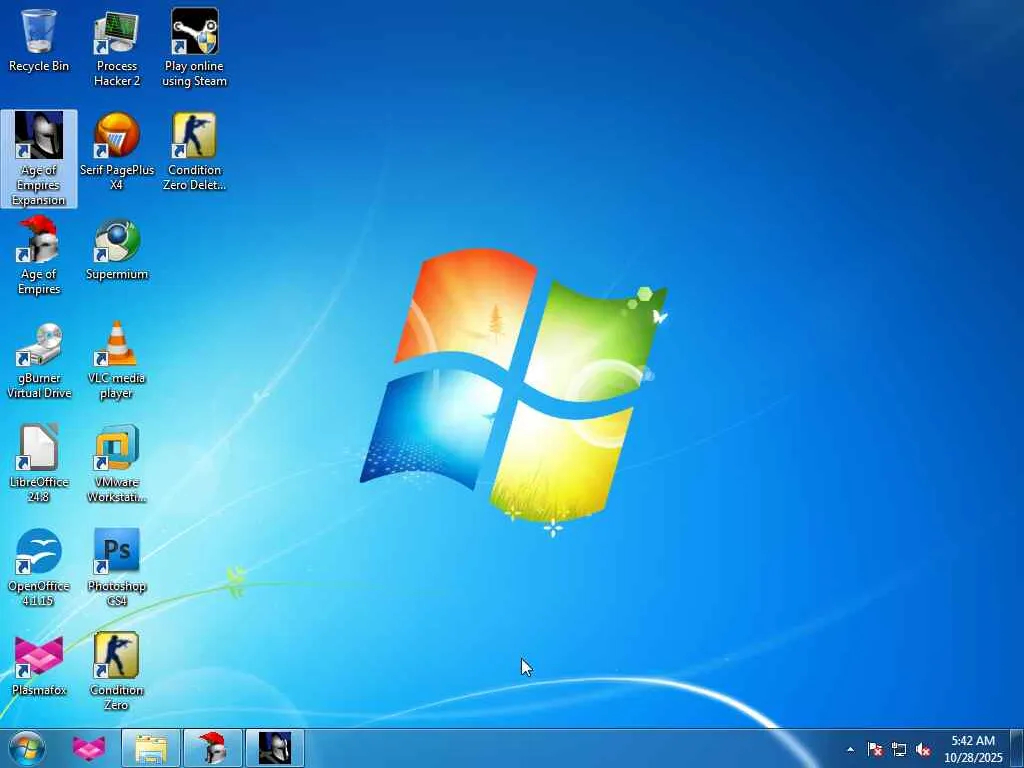Select the Supermium browser shortcut
This screenshot has width=1024, height=768.
(117, 249)
